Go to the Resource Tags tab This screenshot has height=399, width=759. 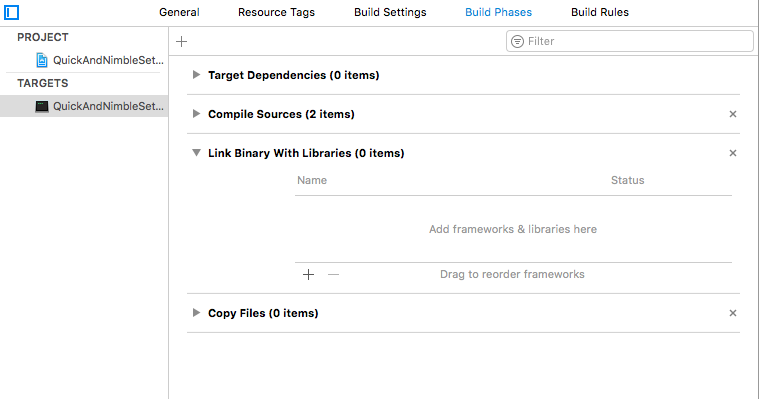(x=276, y=12)
